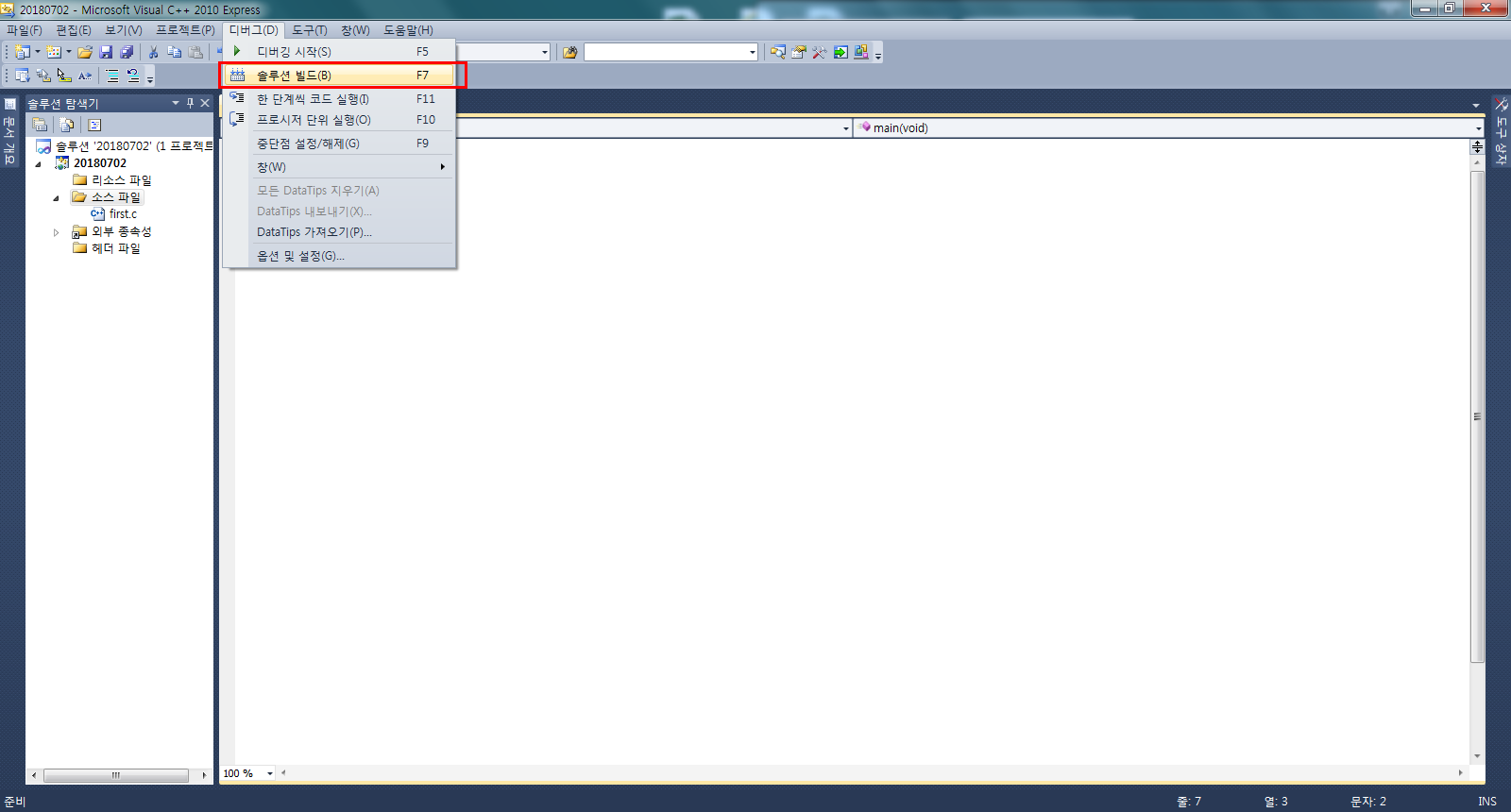Click the Save floppy disk icon
1511x812 pixels.
(x=106, y=52)
